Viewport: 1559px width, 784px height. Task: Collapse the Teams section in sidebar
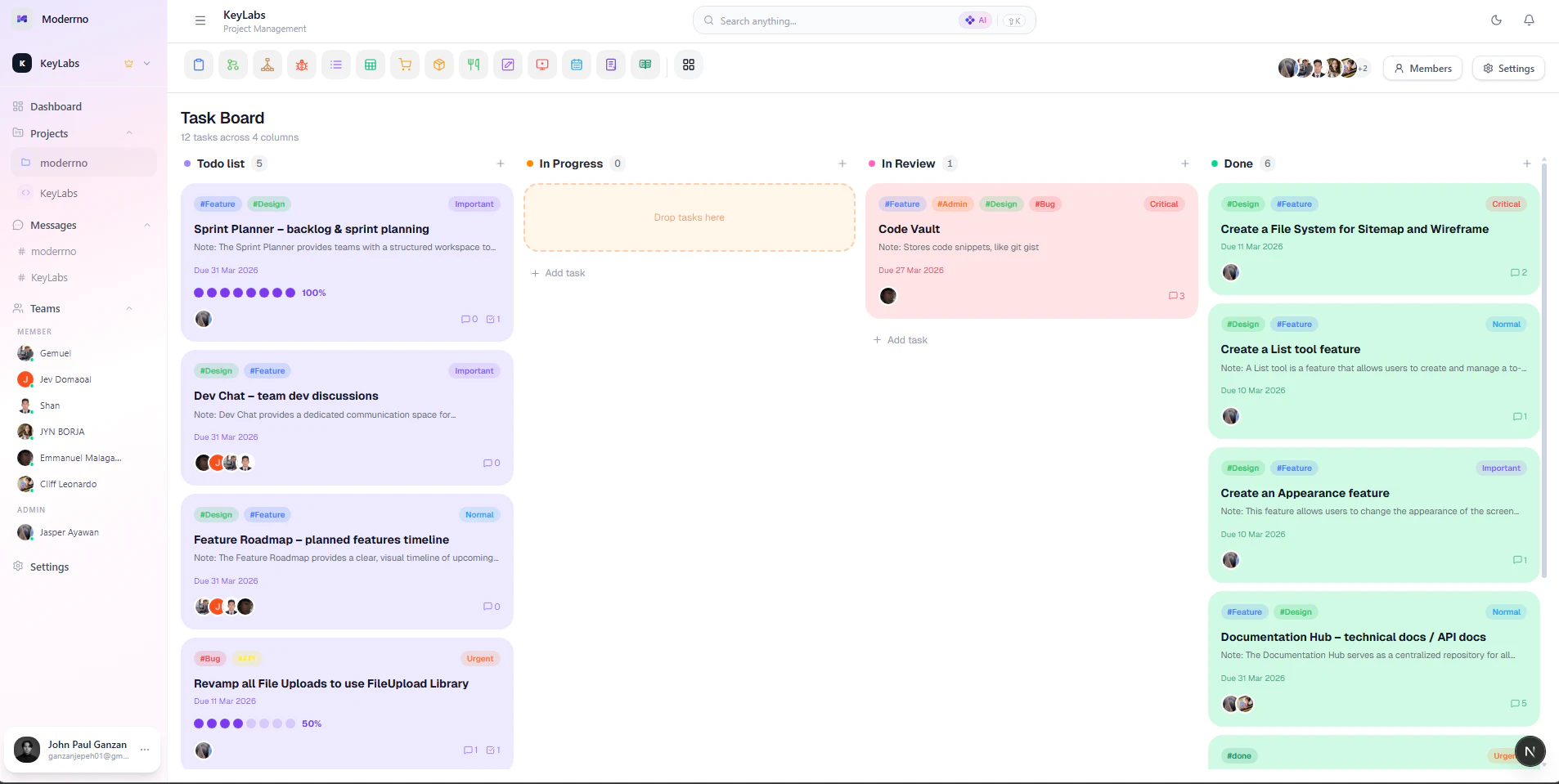(x=129, y=308)
